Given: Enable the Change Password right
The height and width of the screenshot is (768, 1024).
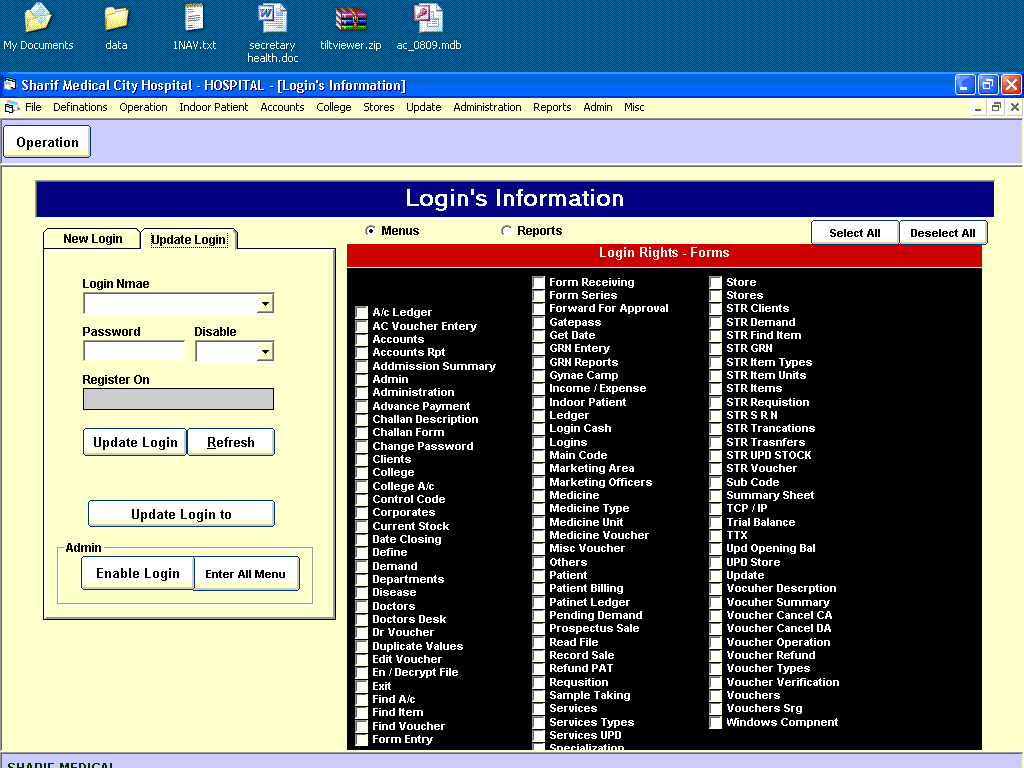Looking at the screenshot, I should pos(361,446).
